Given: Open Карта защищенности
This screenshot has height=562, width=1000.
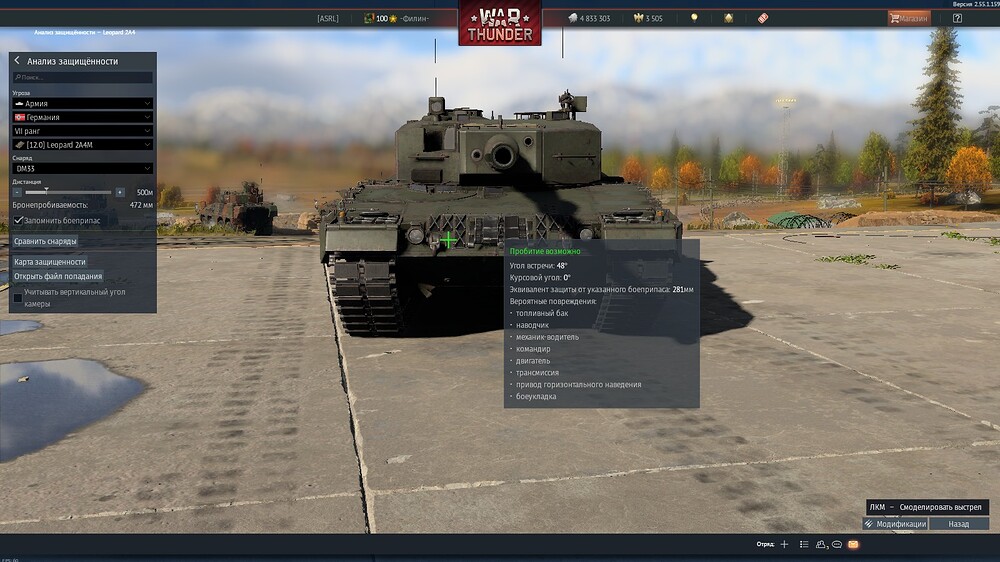Looking at the screenshot, I should pyautogui.click(x=50, y=262).
